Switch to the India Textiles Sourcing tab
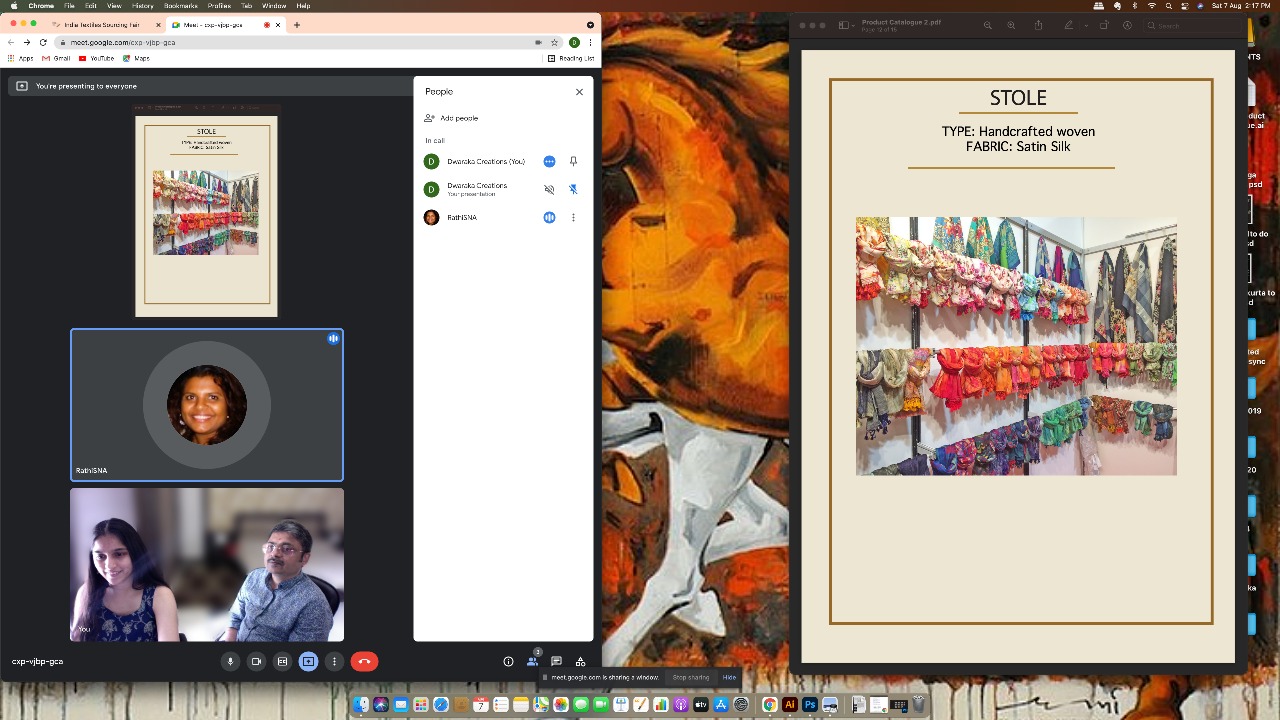 click(x=98, y=24)
